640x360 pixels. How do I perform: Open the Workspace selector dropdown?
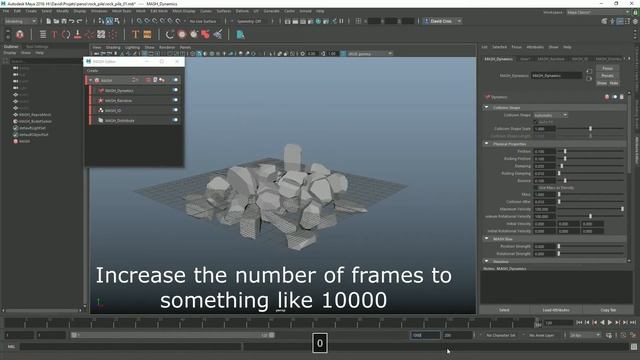point(598,12)
